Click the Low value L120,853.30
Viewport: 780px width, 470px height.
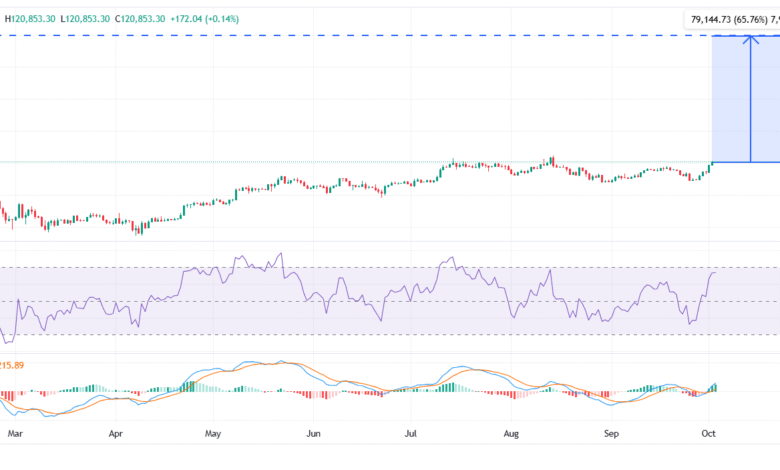coord(85,18)
